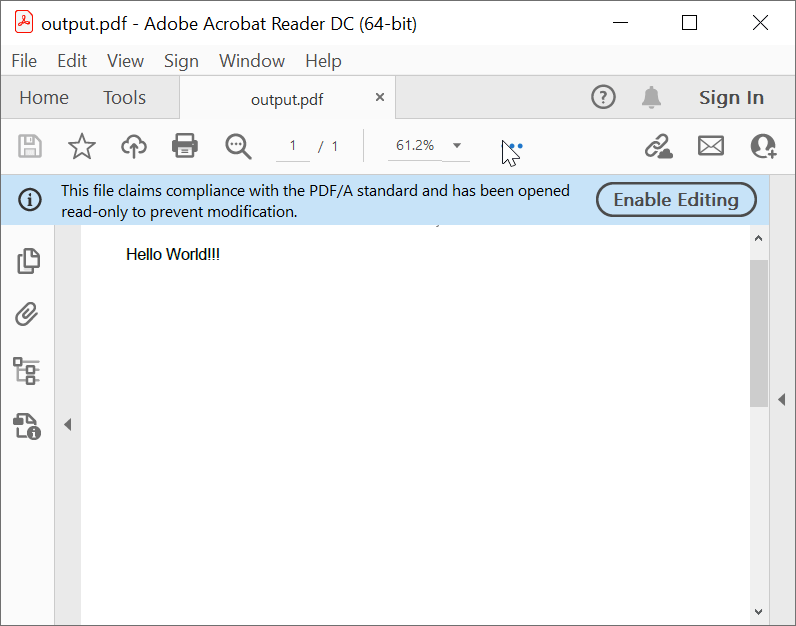Click the vertical scrollbar thumb
Screen dimensions: 796x626
click(x=758, y=333)
